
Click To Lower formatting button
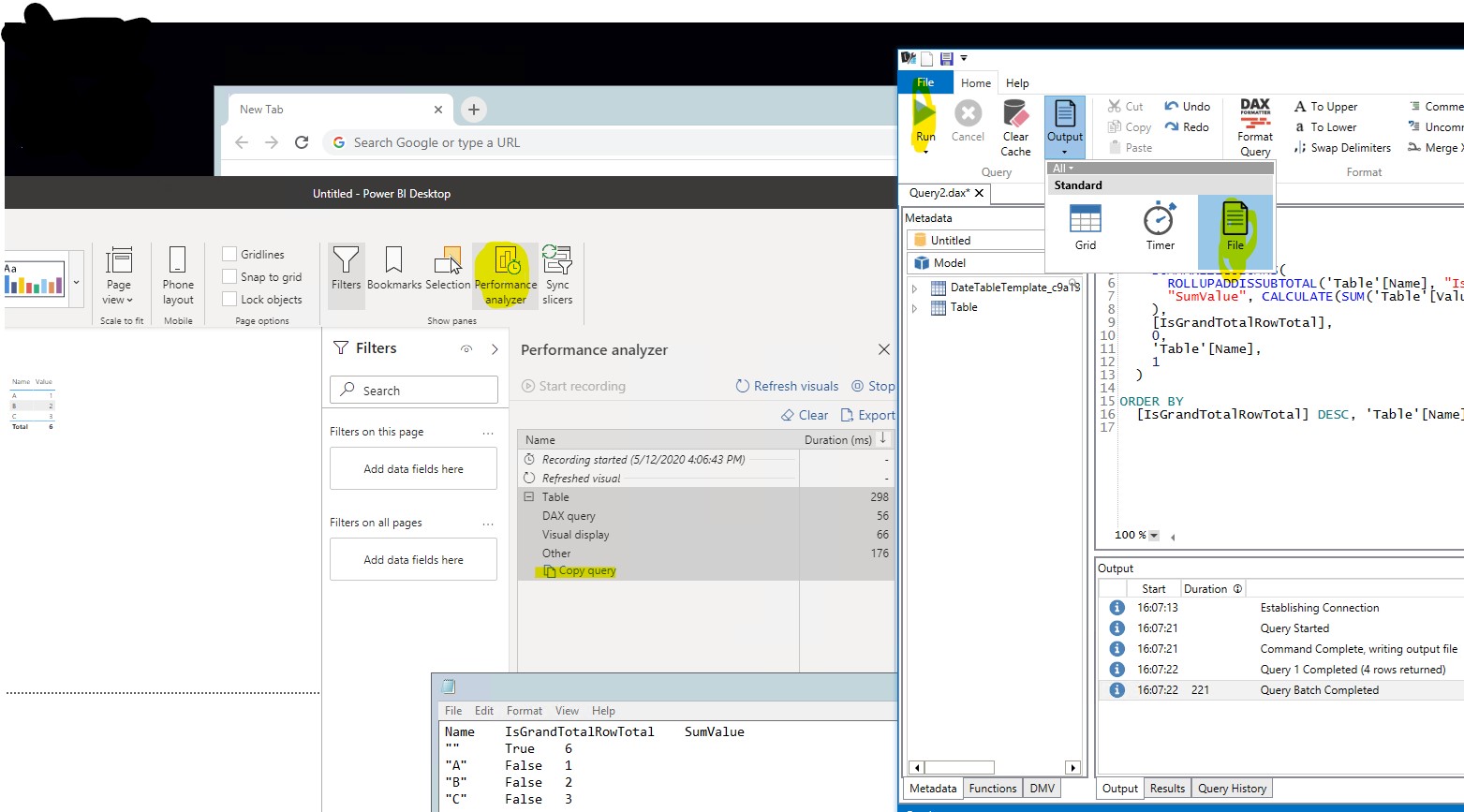coord(1325,127)
